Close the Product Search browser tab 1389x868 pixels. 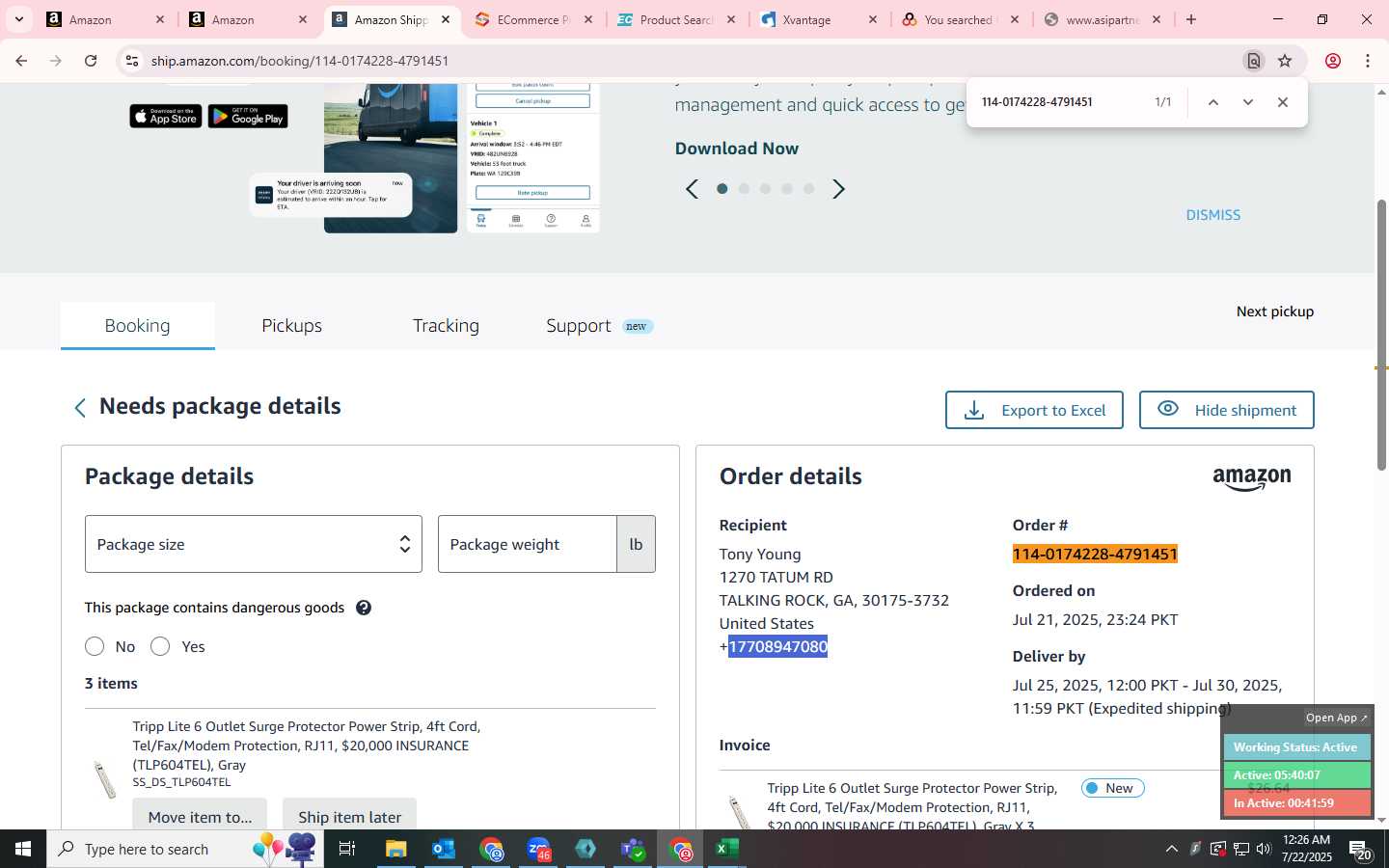(x=731, y=19)
